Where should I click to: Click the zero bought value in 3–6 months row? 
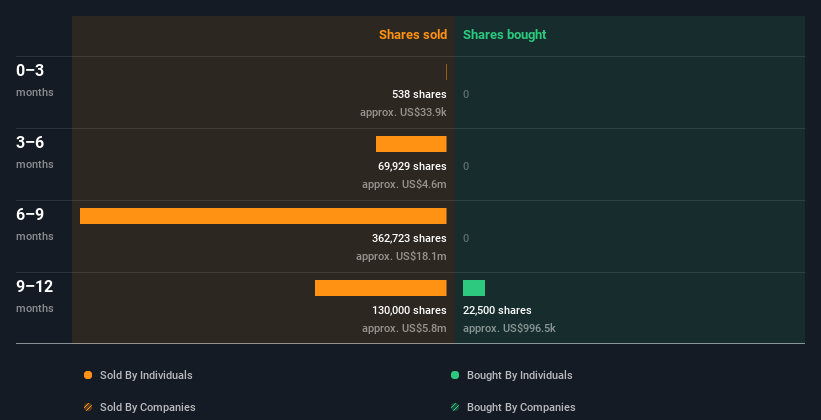click(x=466, y=166)
